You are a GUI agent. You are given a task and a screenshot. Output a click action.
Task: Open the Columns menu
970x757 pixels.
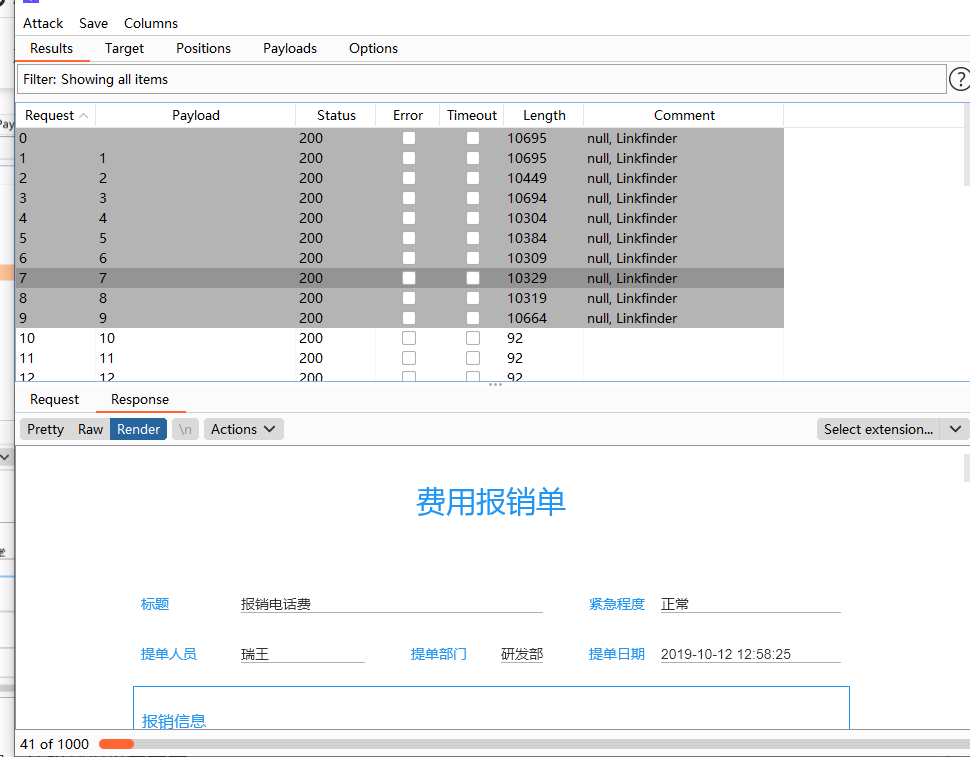[x=151, y=23]
